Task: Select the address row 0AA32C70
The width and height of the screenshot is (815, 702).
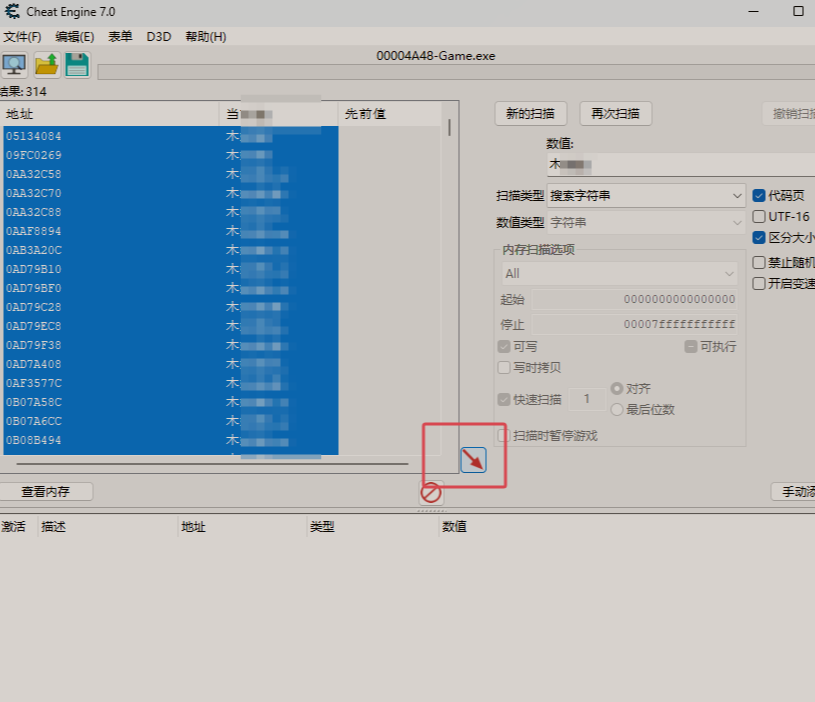Action: point(171,193)
